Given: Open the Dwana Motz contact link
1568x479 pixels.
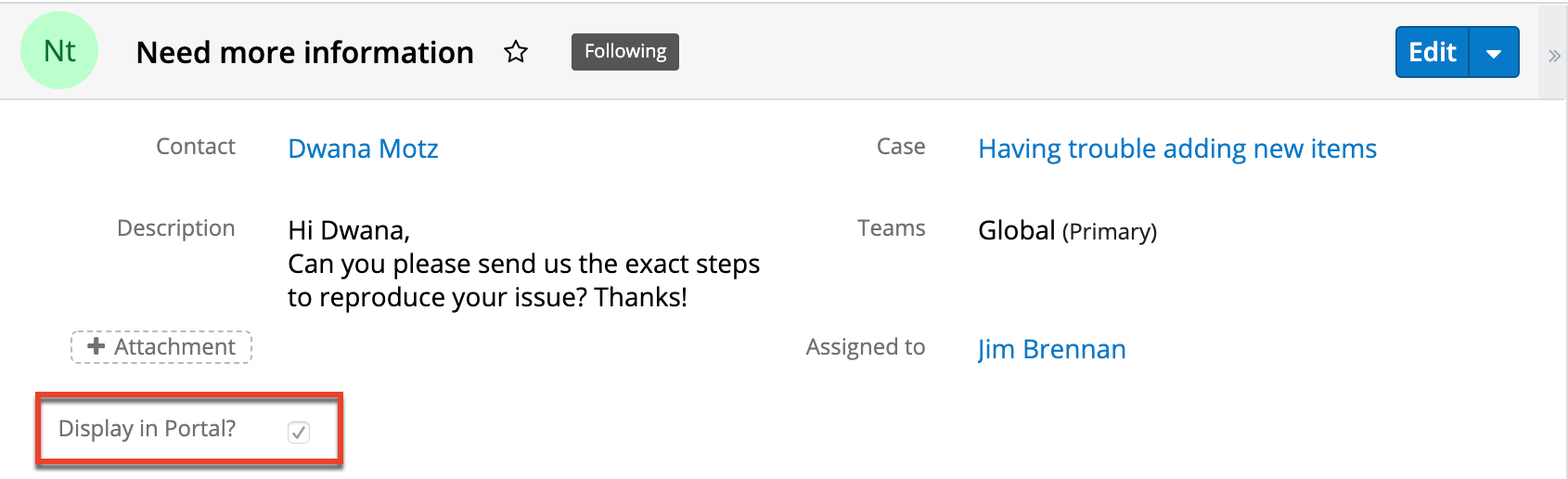Looking at the screenshot, I should (x=363, y=149).
